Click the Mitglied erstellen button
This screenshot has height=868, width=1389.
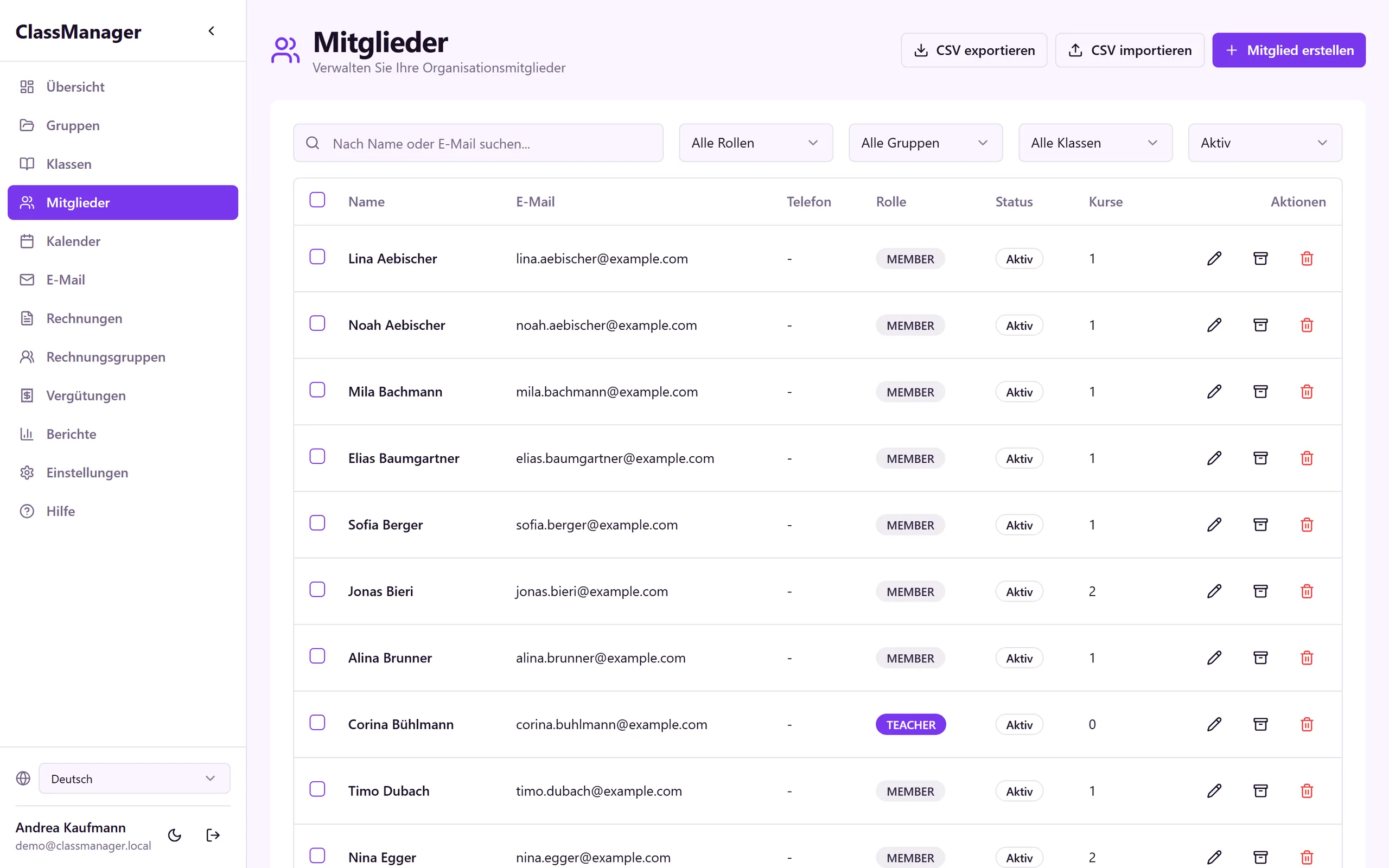pos(1289,50)
